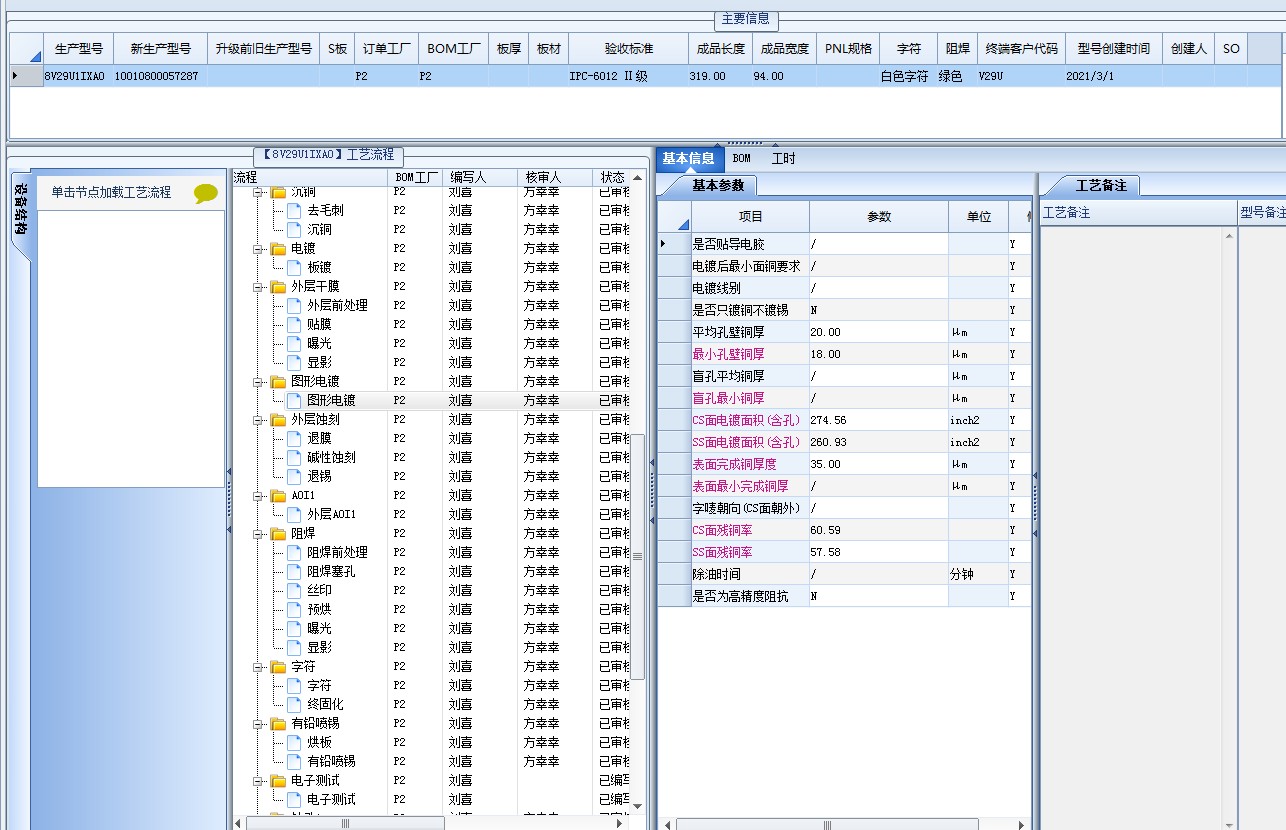The image size is (1286, 830).
Task: Switch to the 基本信息 tab
Action: (688, 158)
